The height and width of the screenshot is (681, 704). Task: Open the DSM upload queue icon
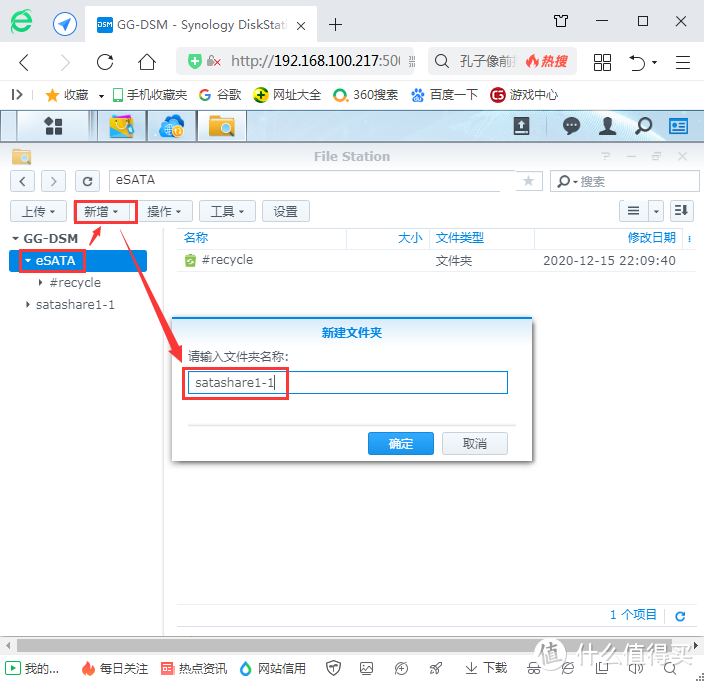click(521, 126)
